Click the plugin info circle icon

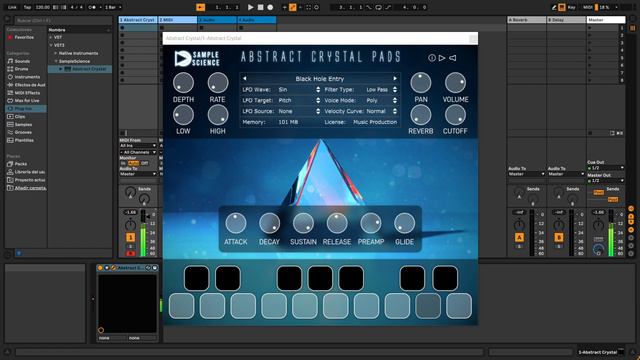[432, 58]
